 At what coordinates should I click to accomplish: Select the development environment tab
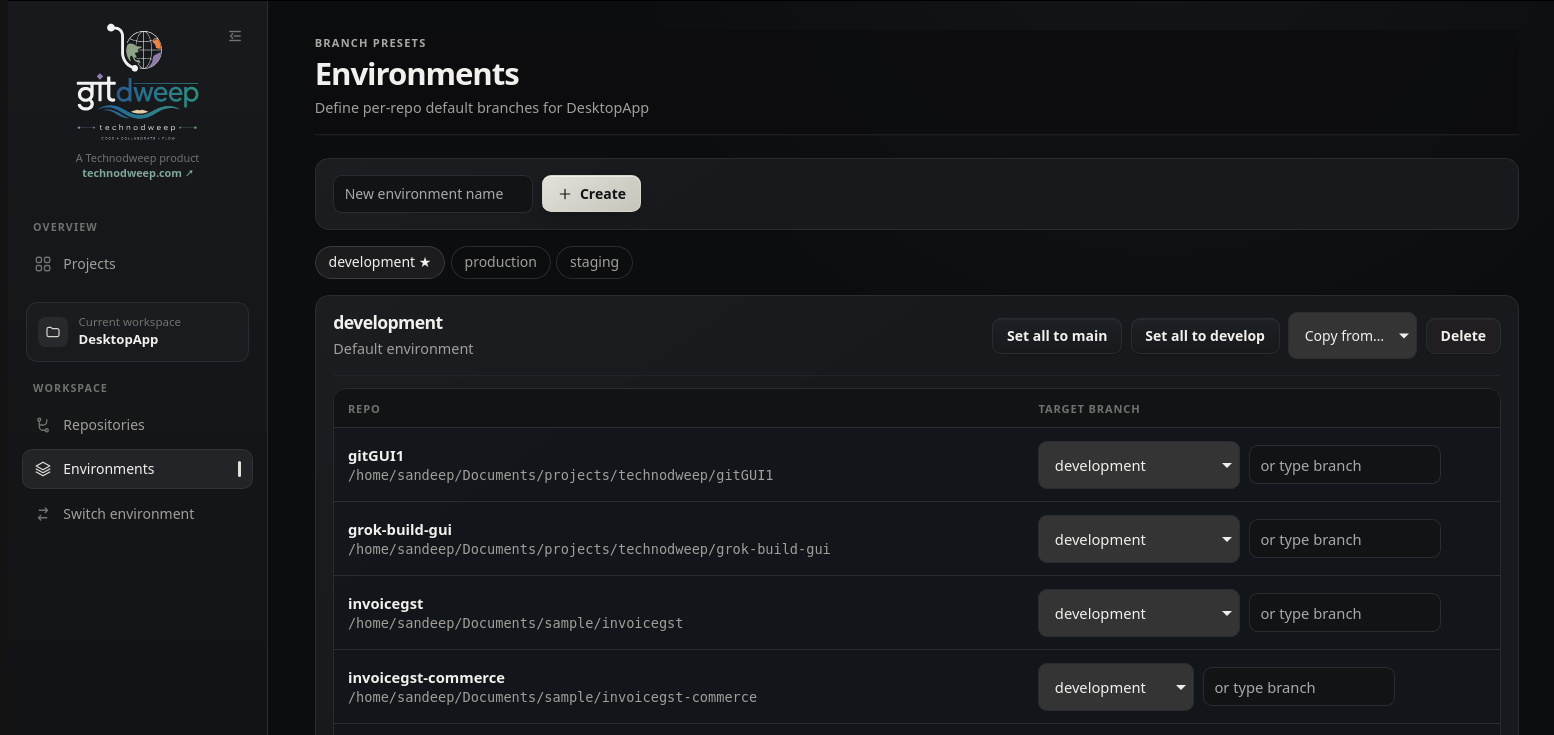point(380,262)
